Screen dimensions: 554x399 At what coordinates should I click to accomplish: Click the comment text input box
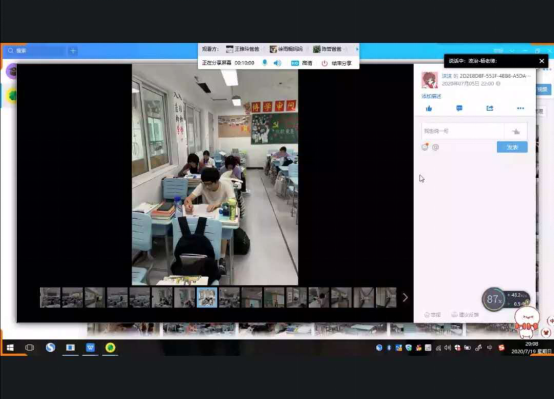463,131
